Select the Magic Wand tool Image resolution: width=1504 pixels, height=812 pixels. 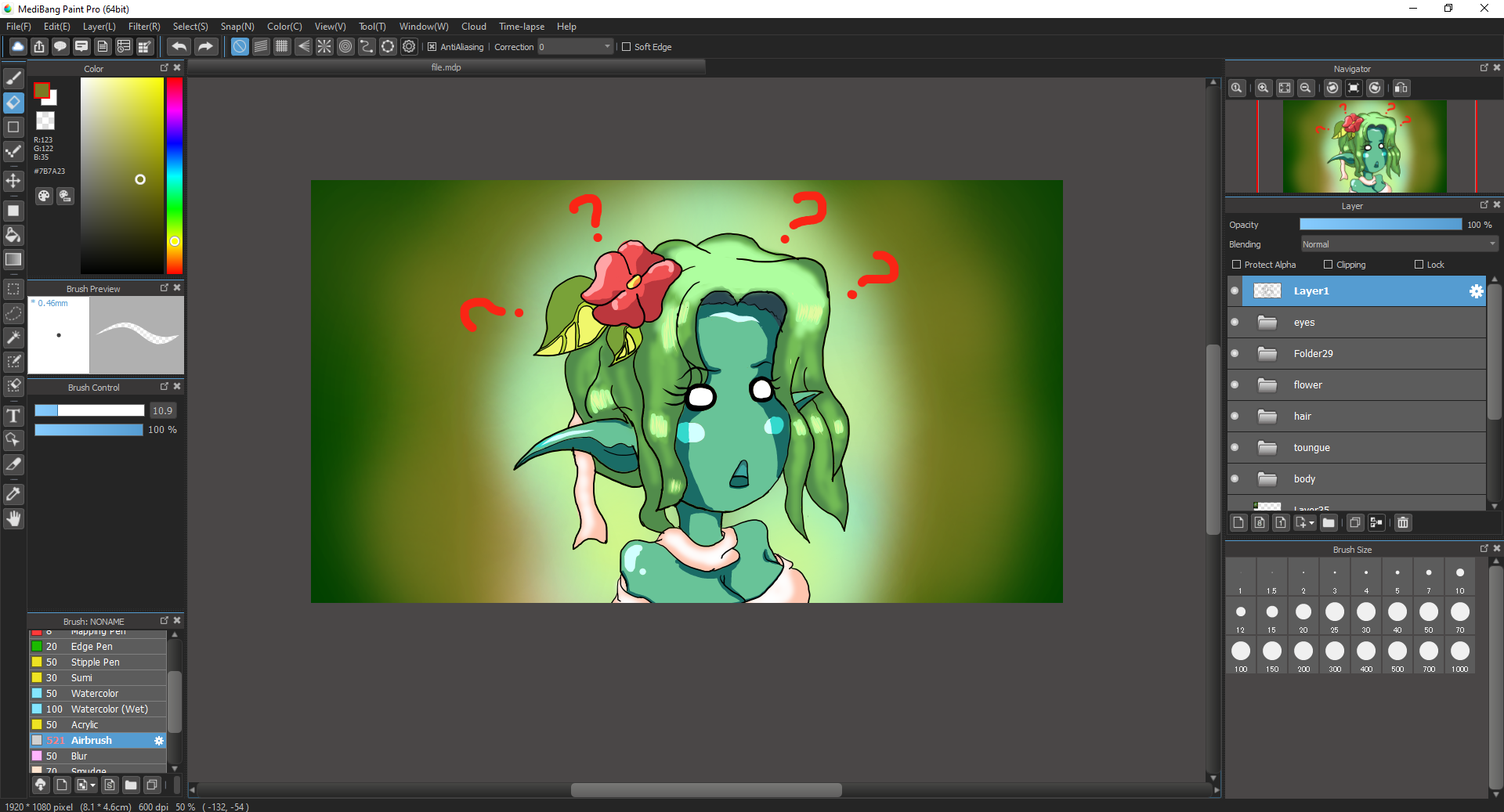[x=13, y=337]
